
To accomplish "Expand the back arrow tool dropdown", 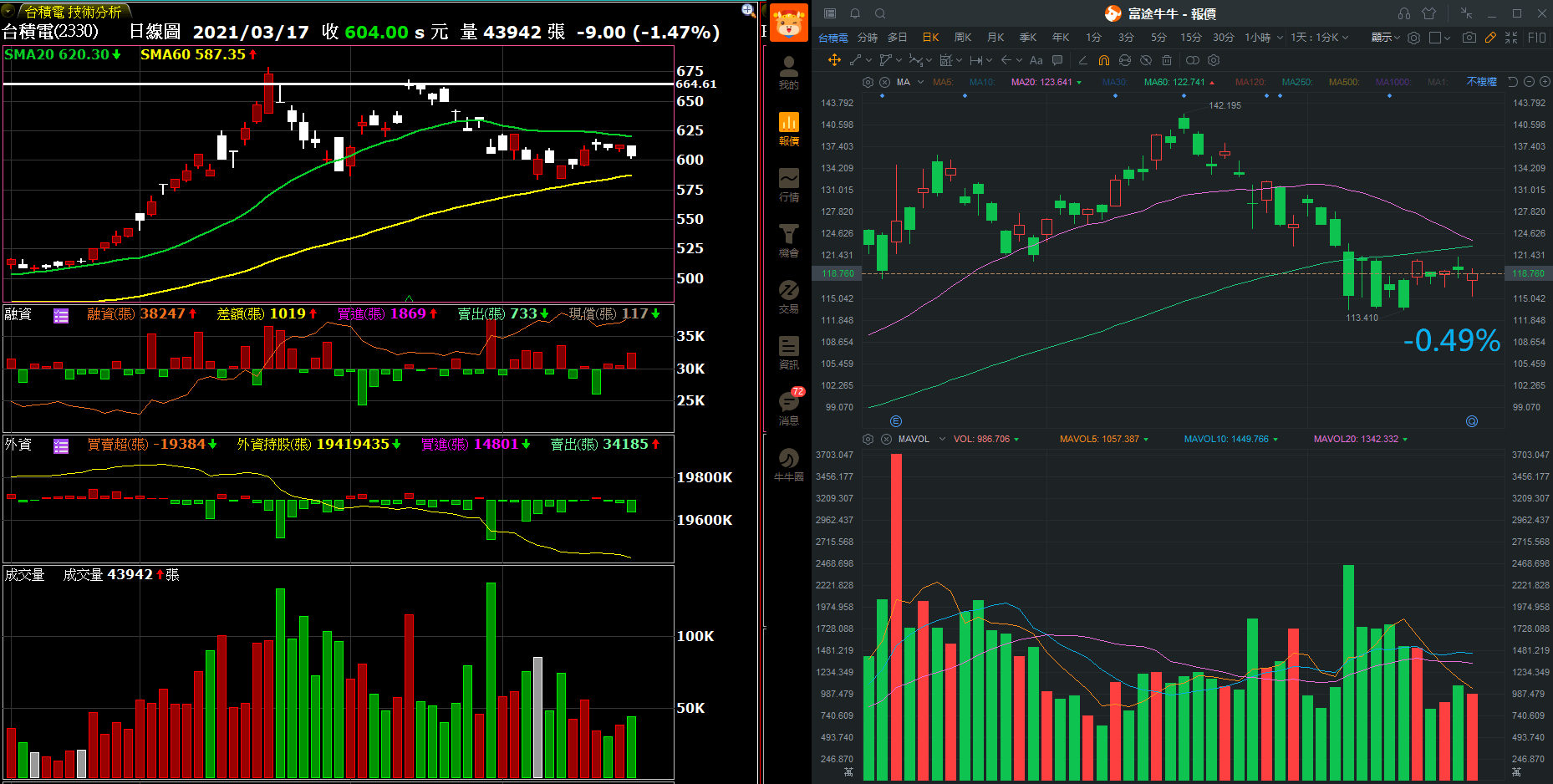I will pyautogui.click(x=1019, y=60).
